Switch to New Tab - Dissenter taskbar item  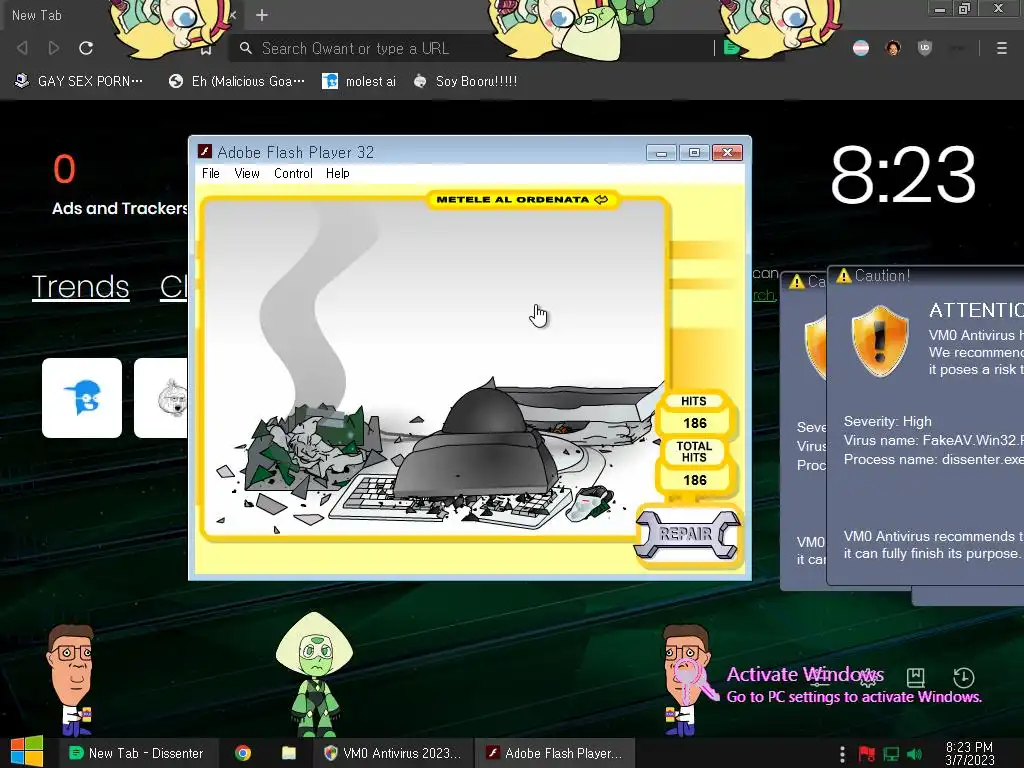click(136, 753)
